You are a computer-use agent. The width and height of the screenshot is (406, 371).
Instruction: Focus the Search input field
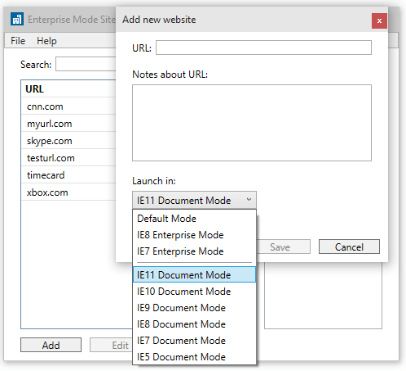(86, 64)
